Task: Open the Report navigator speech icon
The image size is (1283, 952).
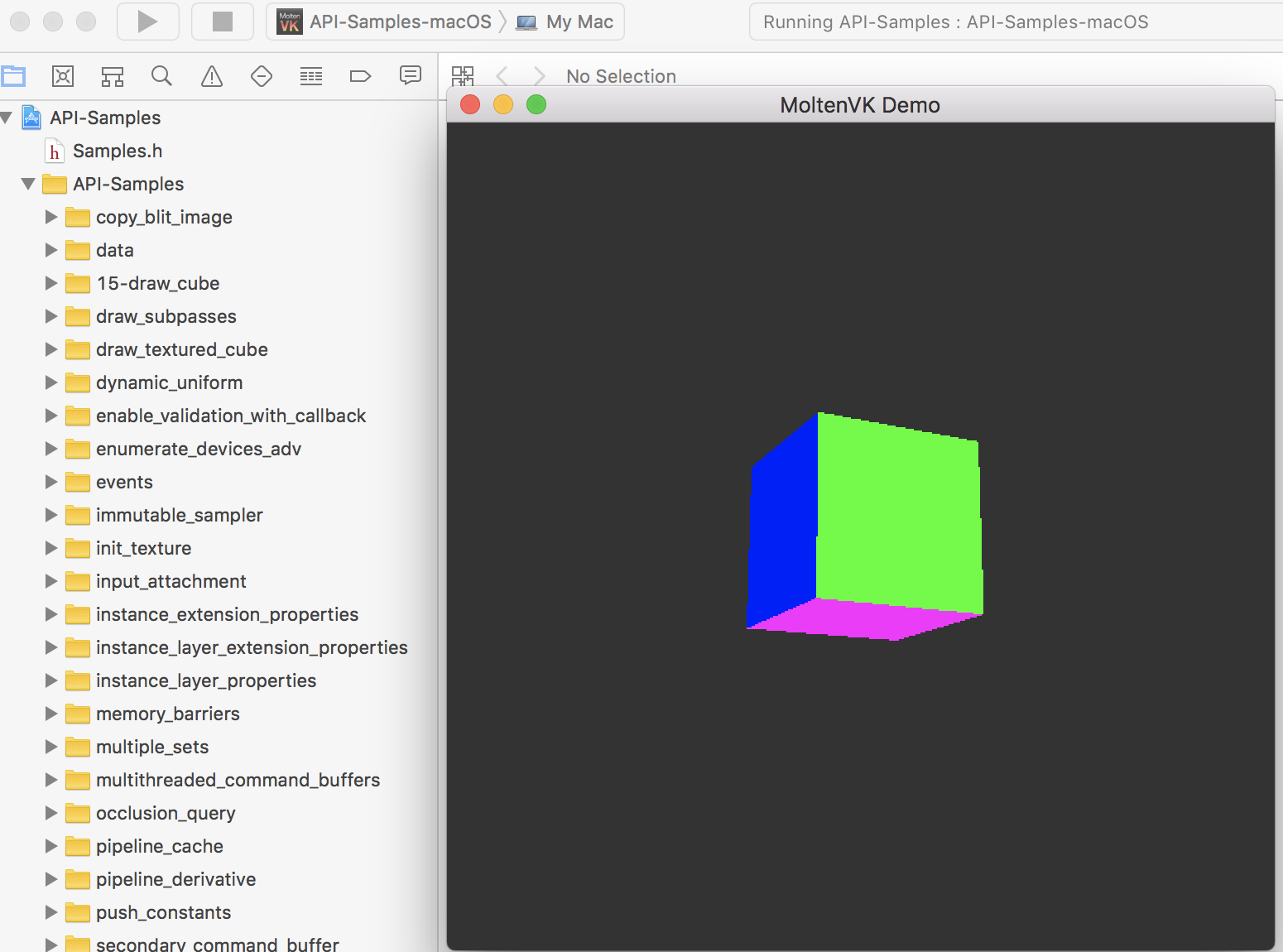Action: click(x=411, y=75)
